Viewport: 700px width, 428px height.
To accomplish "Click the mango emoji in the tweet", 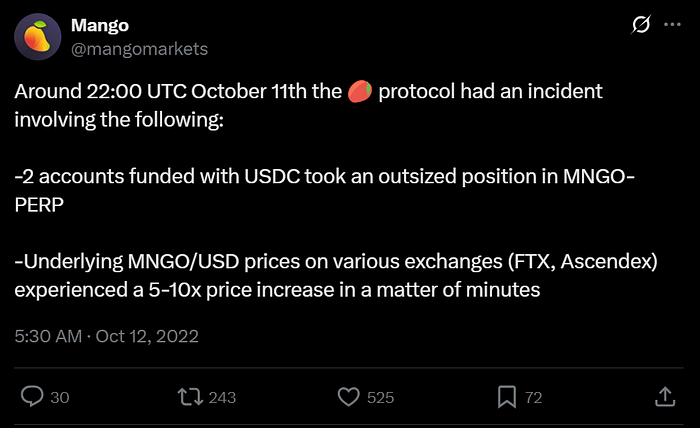I will coord(360,91).
